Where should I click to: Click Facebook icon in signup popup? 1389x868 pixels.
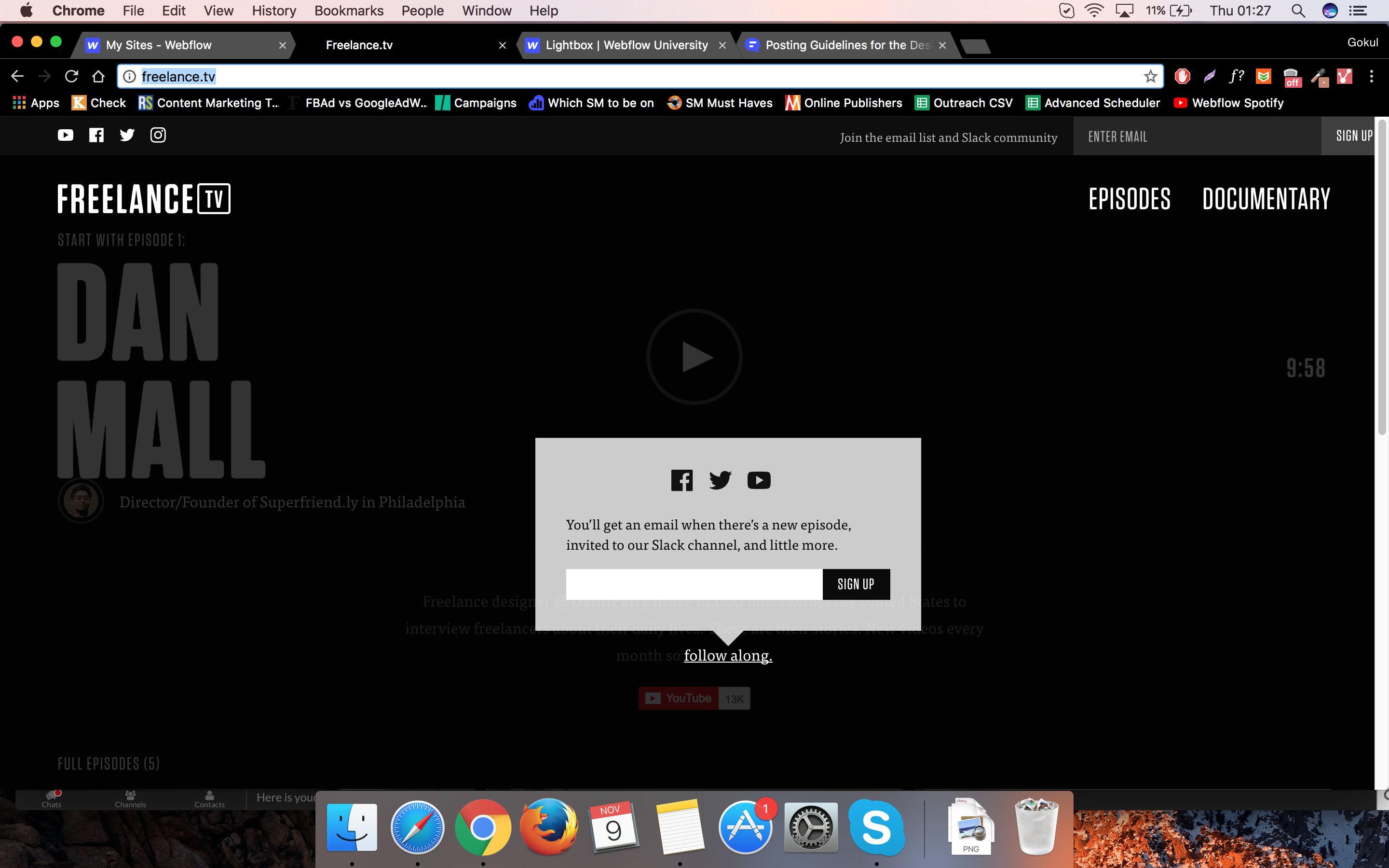[x=682, y=480]
